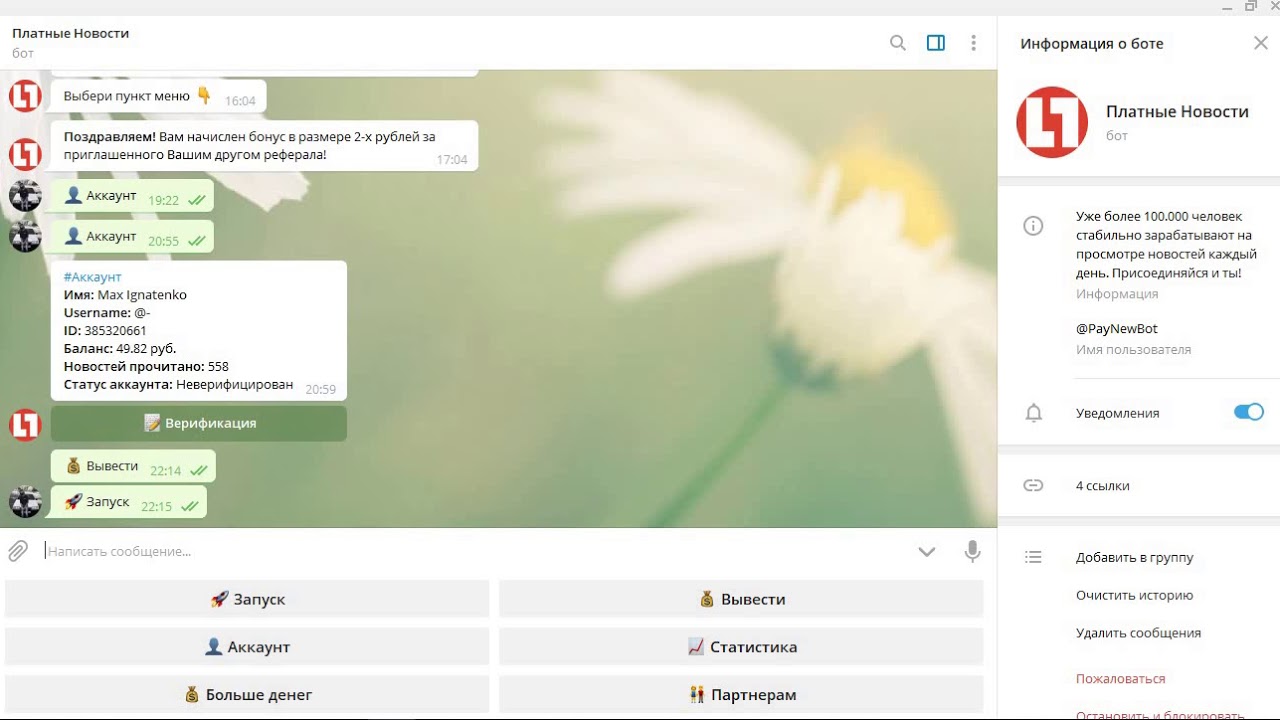The height and width of the screenshot is (720, 1280).
Task: Close the Информация о боте panel
Action: (1260, 43)
